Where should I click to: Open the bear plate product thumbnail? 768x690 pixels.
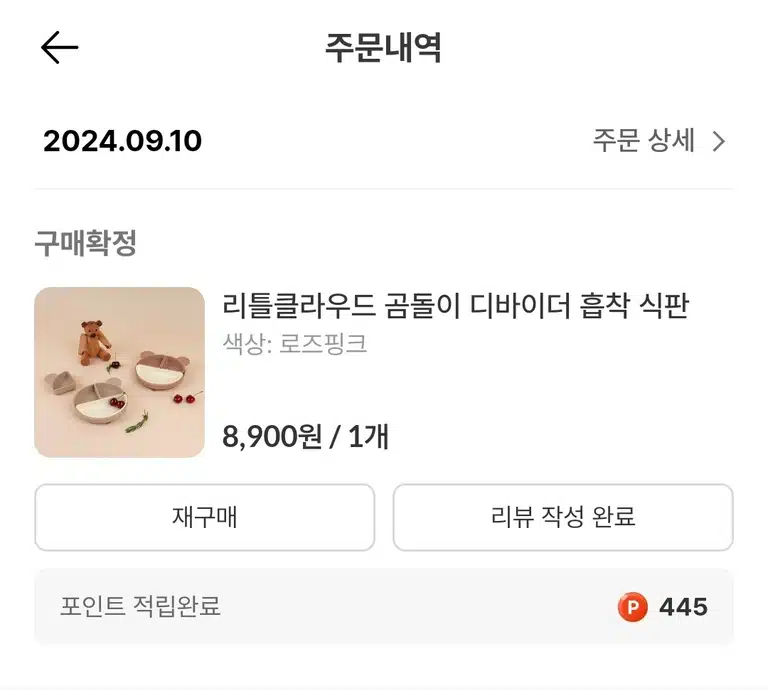[120, 372]
